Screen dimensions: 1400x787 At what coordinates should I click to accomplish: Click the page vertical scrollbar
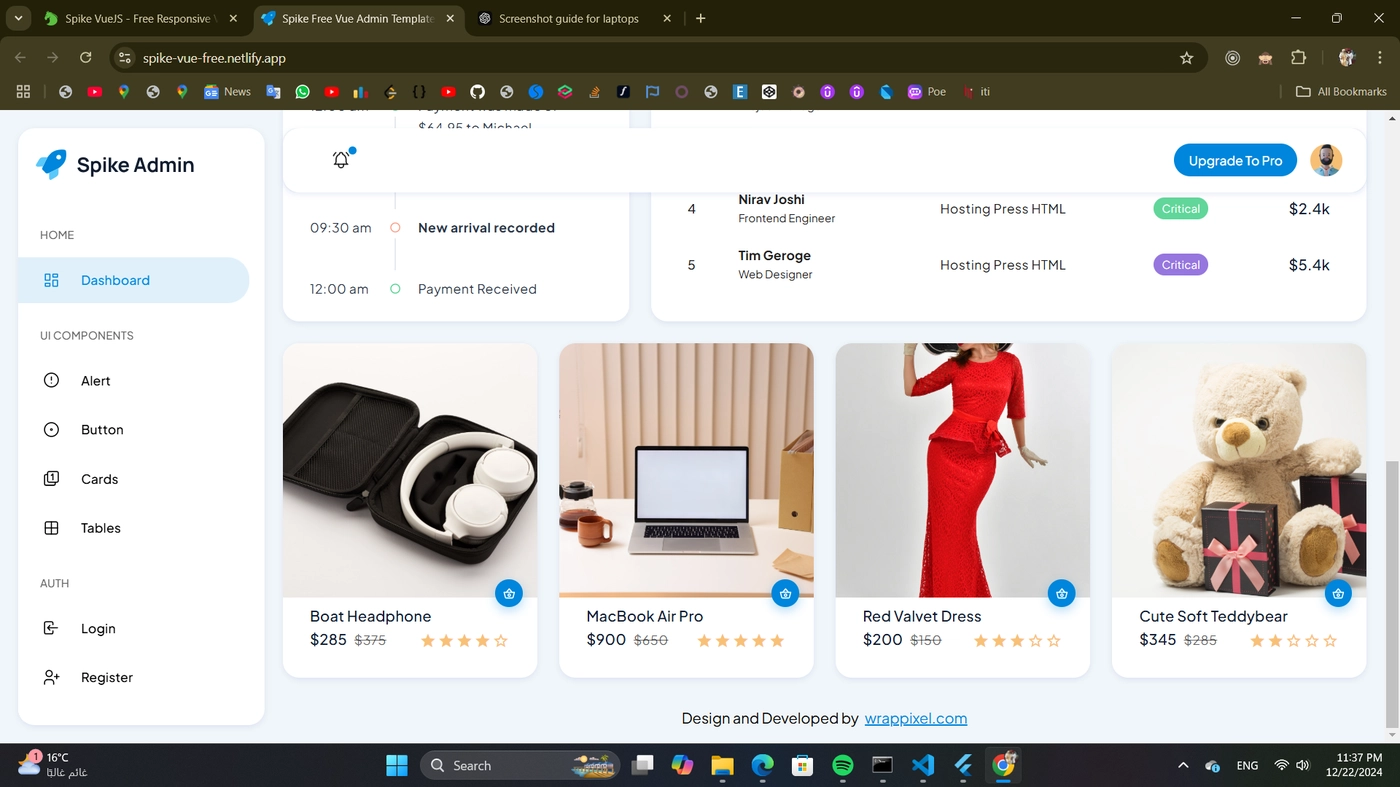point(1392,593)
